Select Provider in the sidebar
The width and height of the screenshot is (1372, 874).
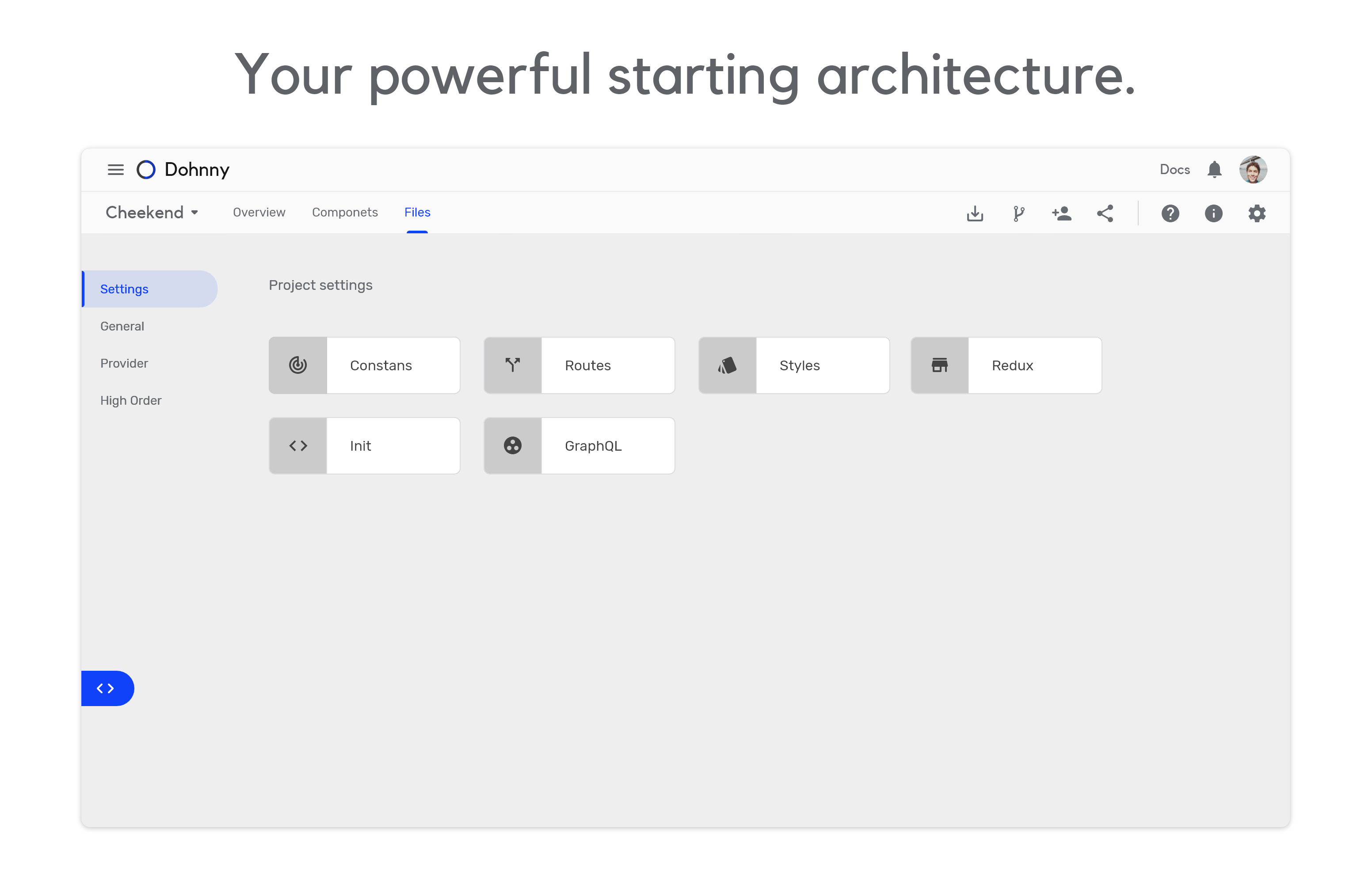(x=124, y=364)
